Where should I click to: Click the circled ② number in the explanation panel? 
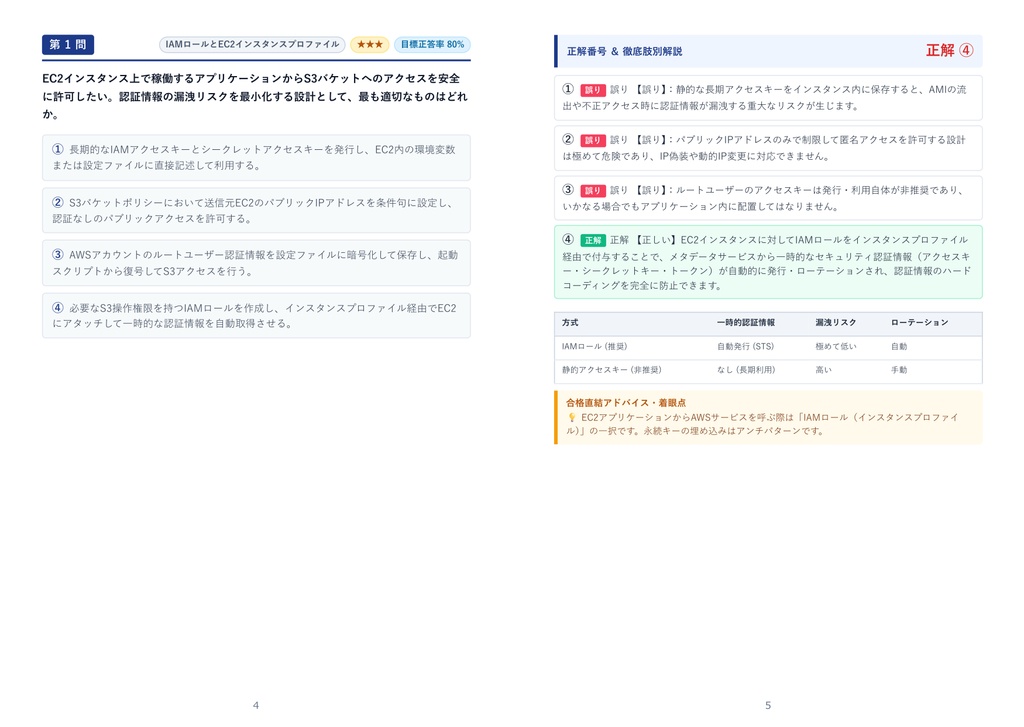click(x=568, y=139)
